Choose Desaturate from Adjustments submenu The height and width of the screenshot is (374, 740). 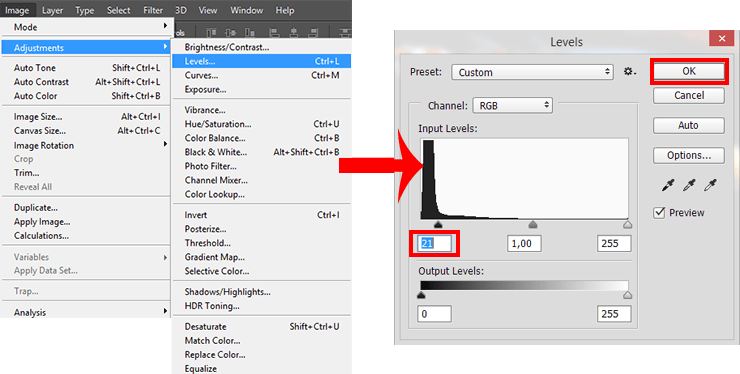click(x=261, y=326)
